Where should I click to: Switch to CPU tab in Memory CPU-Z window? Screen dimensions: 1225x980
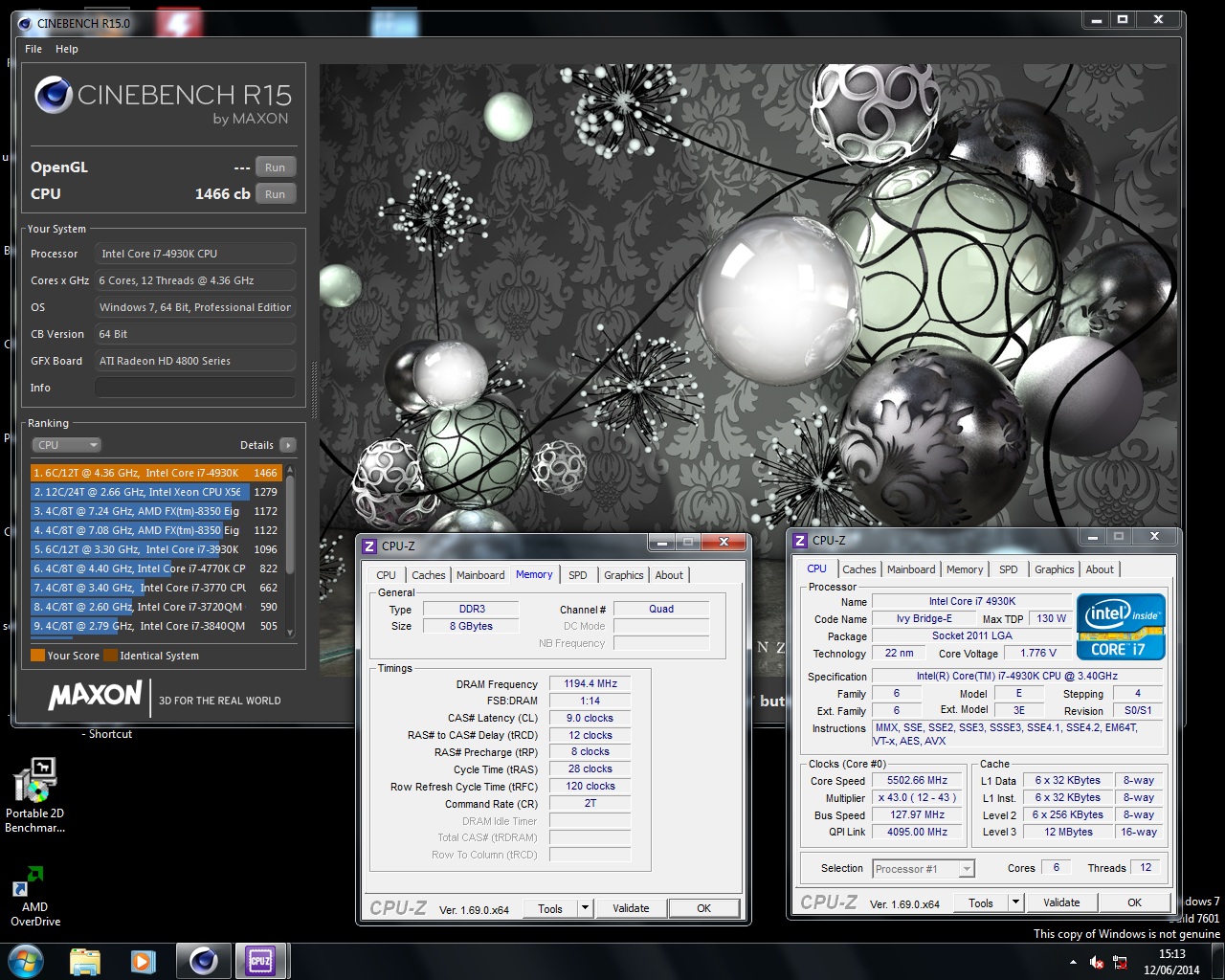(x=386, y=575)
